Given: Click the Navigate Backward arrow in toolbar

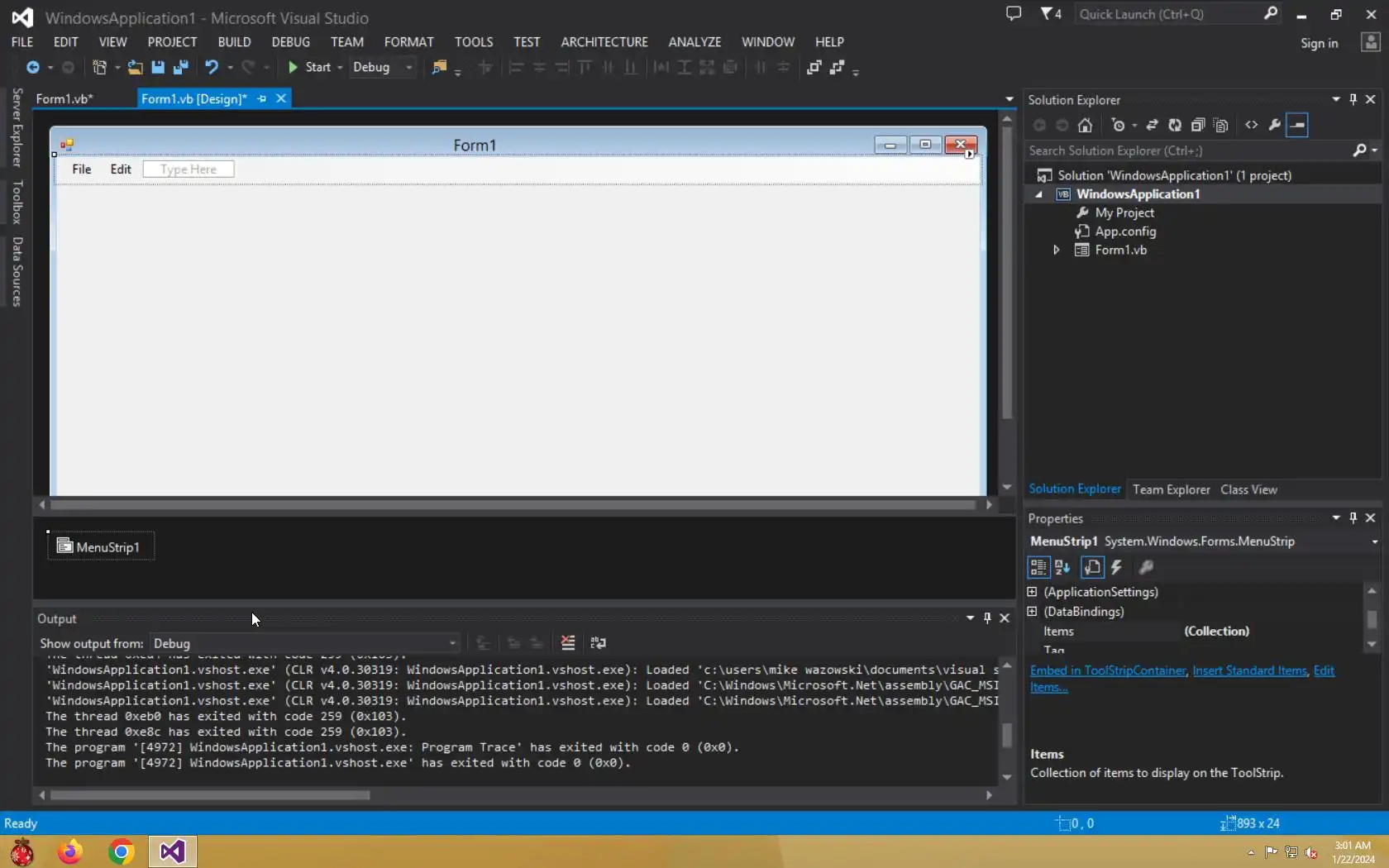Looking at the screenshot, I should pos(33,68).
